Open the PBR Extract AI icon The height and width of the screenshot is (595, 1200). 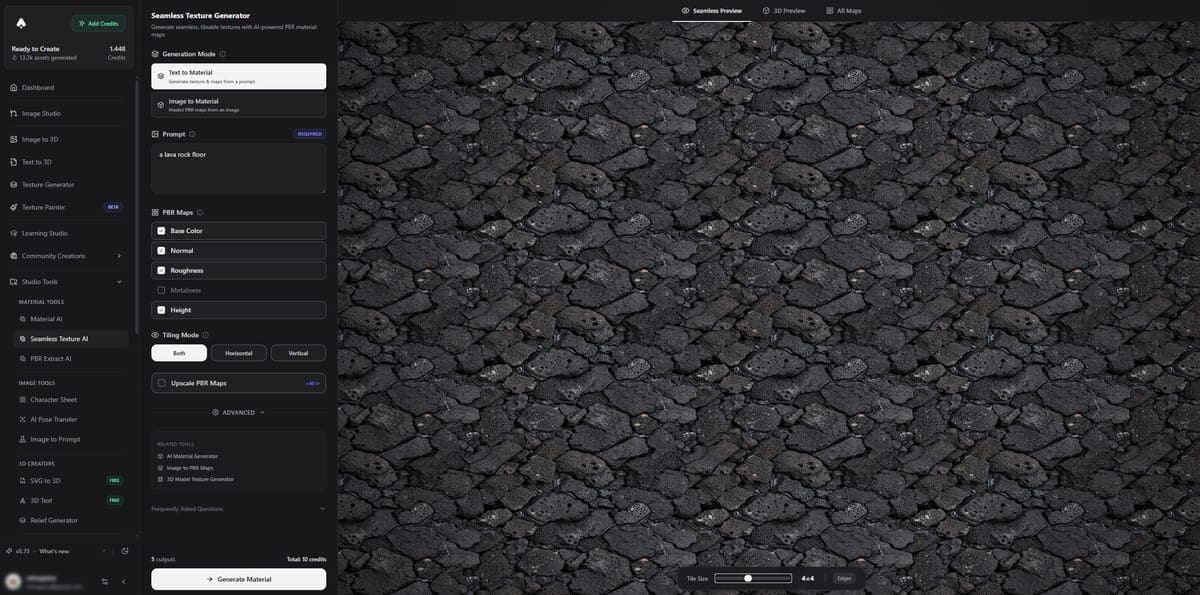click(x=23, y=358)
